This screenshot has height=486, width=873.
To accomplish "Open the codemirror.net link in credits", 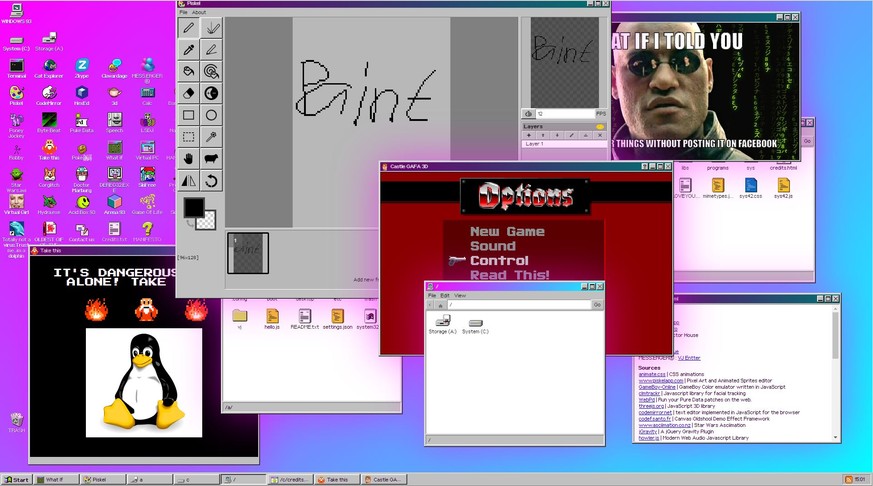I will coord(655,413).
